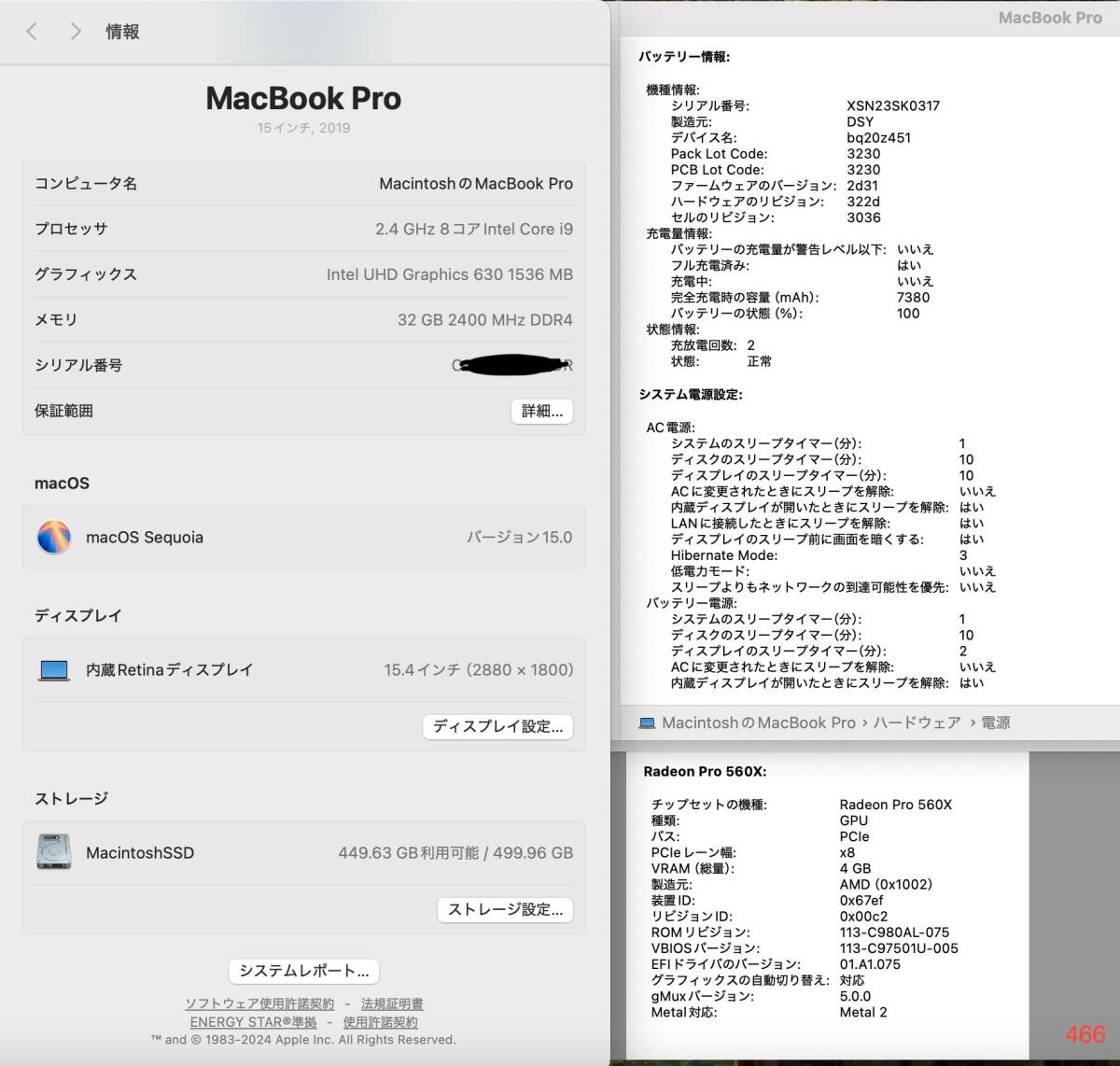This screenshot has height=1066, width=1120.
Task: Click バッテリー情報: heading
Action: [684, 56]
